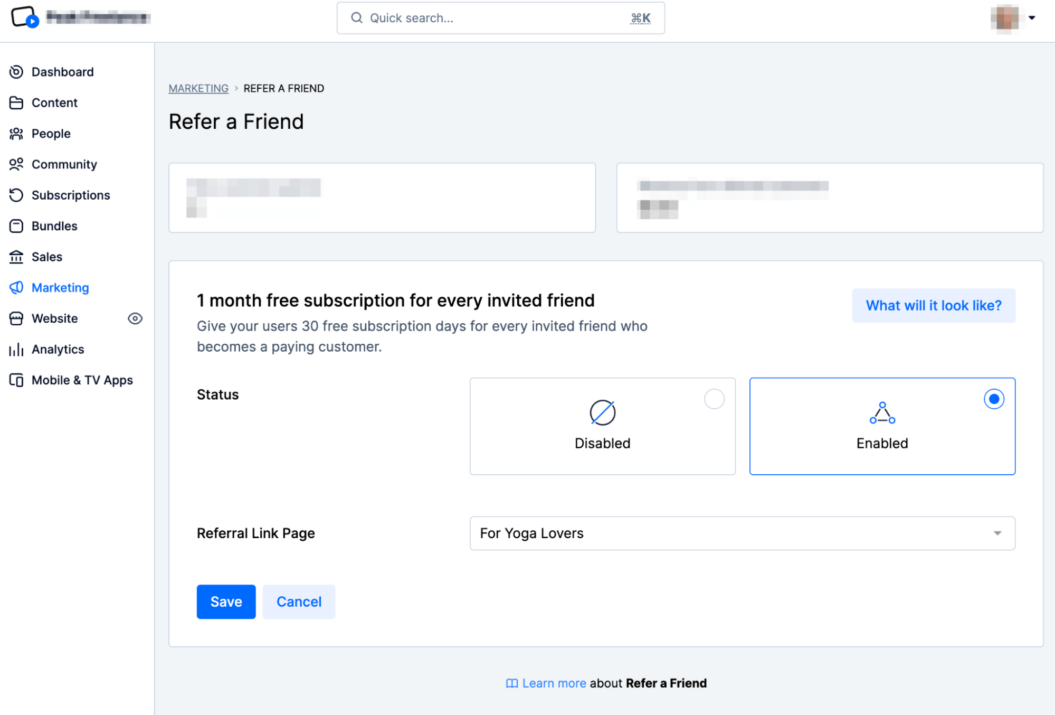Open the People menu item

(x=51, y=134)
